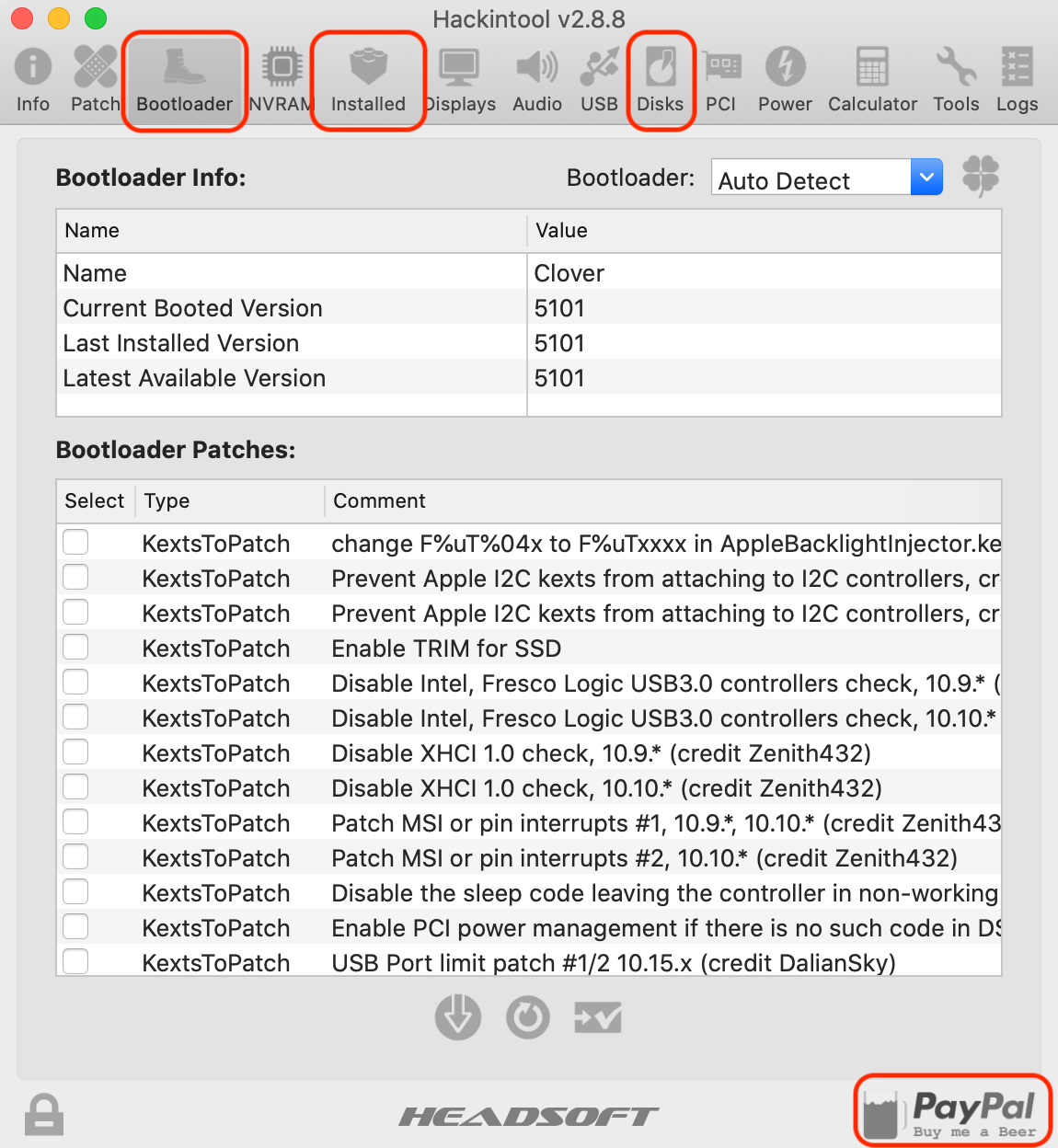This screenshot has height=1148, width=1058.
Task: Check Disable XHCI 1.0 check 10.10 checkbox
Action: pos(75,786)
